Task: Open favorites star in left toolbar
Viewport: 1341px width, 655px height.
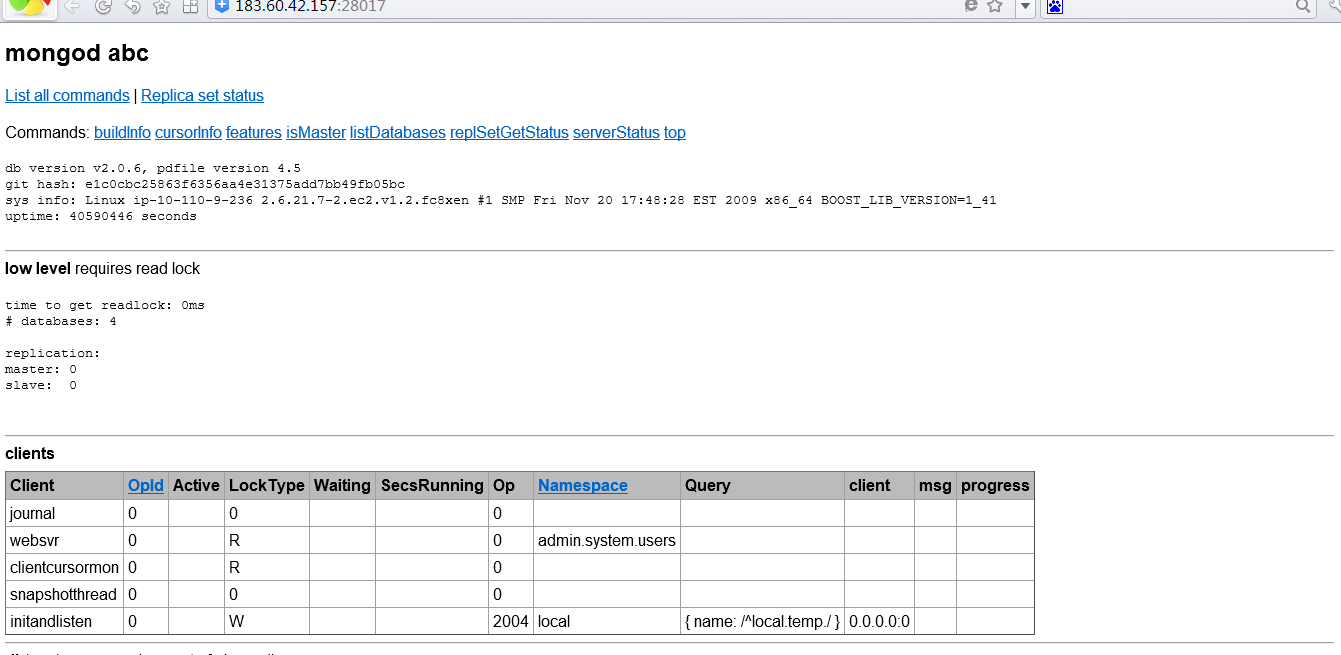Action: click(162, 7)
